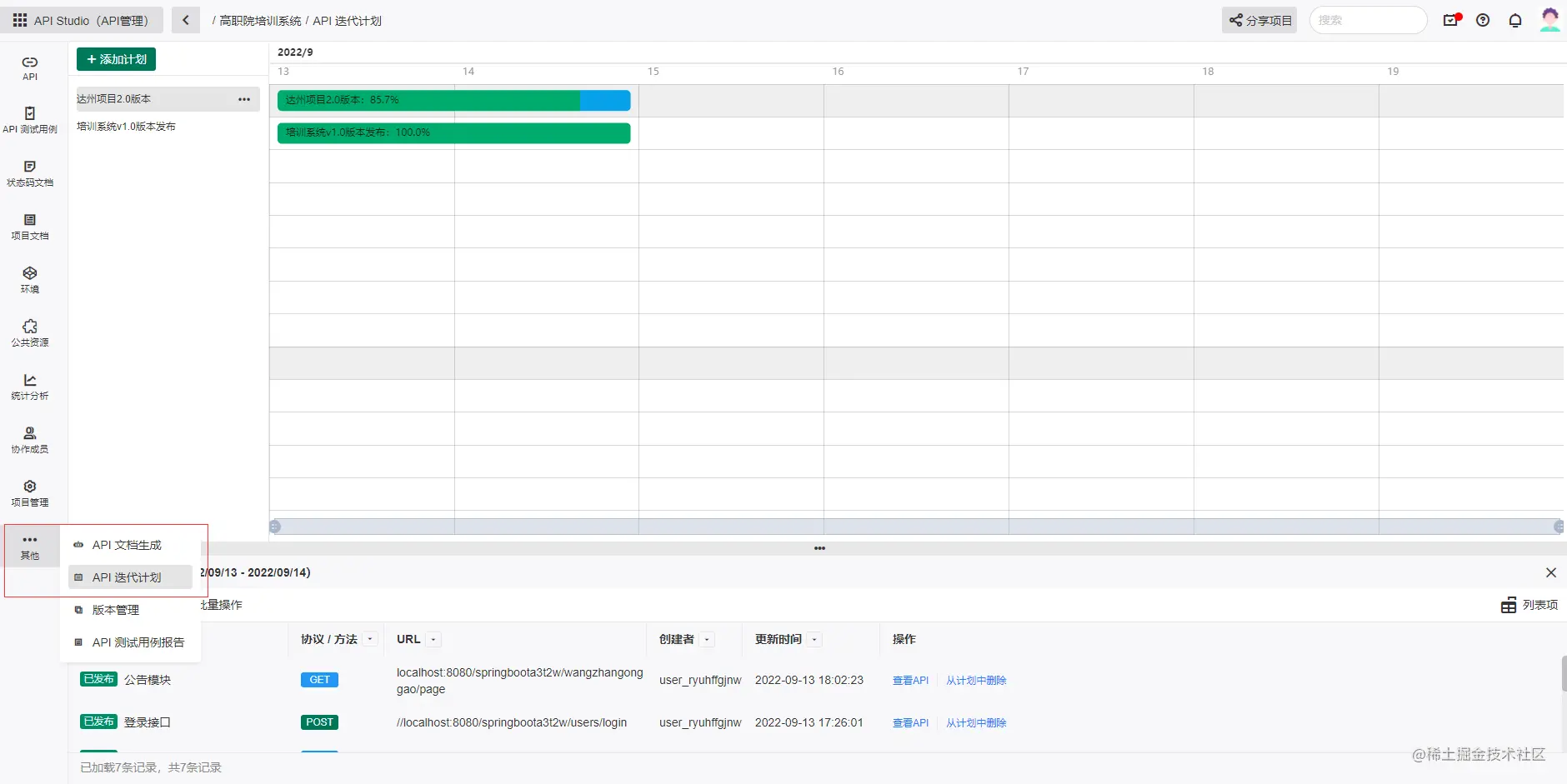
Task: Open the notification bell
Action: coord(1515,20)
